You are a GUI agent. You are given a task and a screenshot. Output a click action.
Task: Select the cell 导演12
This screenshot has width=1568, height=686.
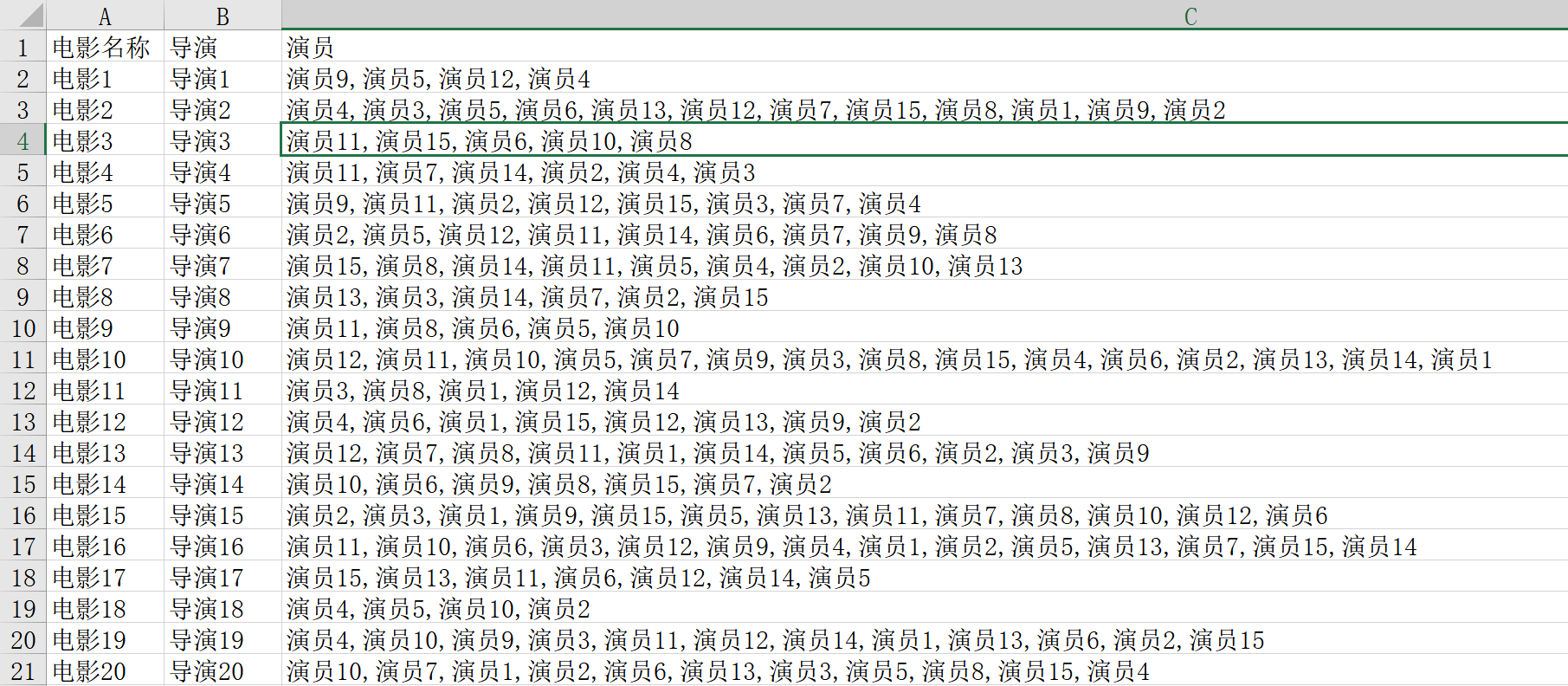tap(223, 421)
